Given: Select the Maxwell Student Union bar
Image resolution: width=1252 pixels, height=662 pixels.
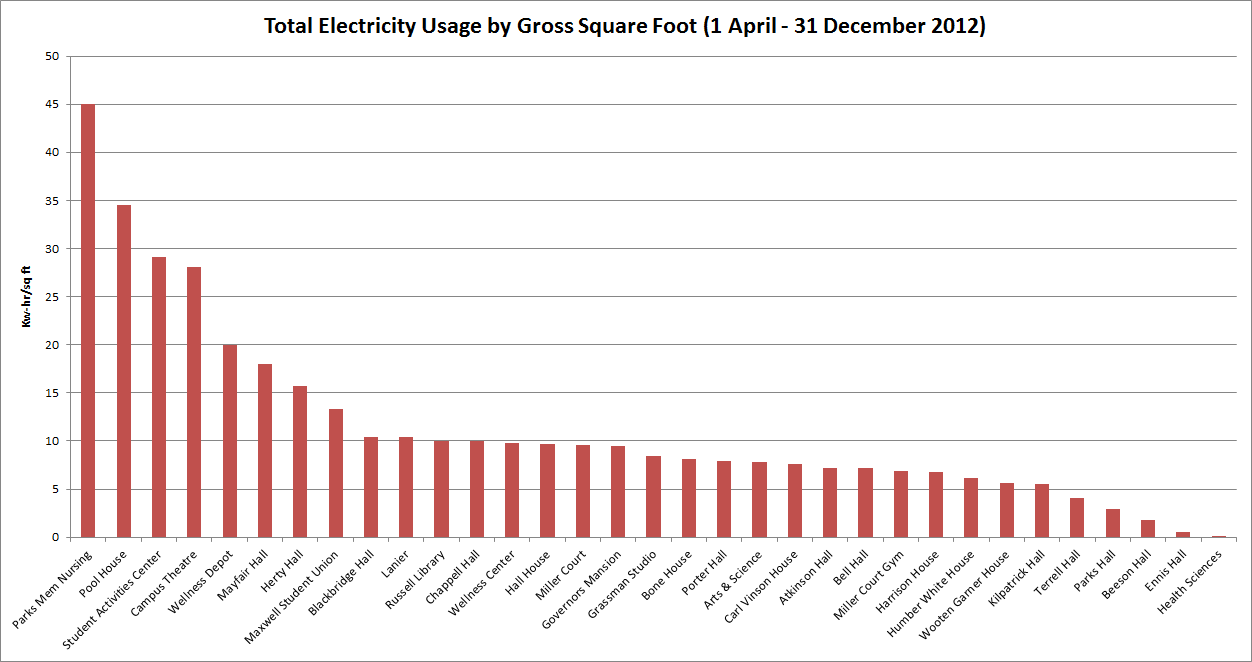Looking at the screenshot, I should coord(336,473).
